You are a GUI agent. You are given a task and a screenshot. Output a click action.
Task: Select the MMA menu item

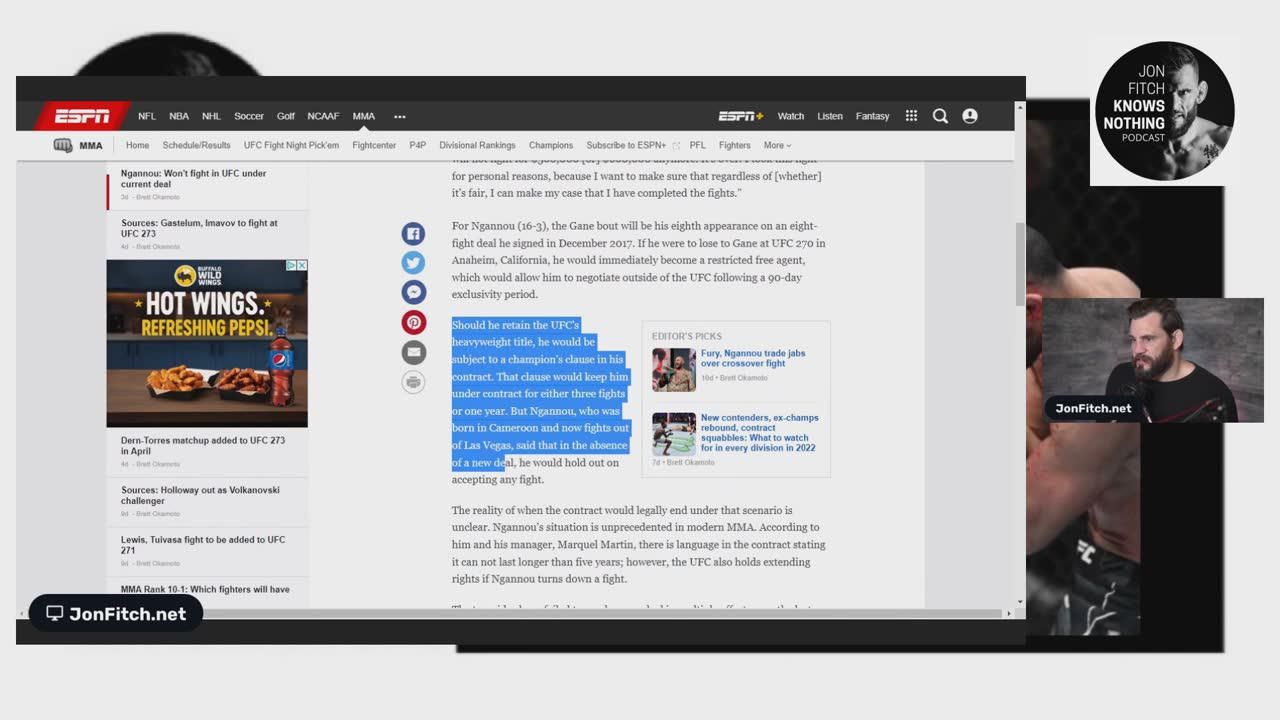(364, 116)
